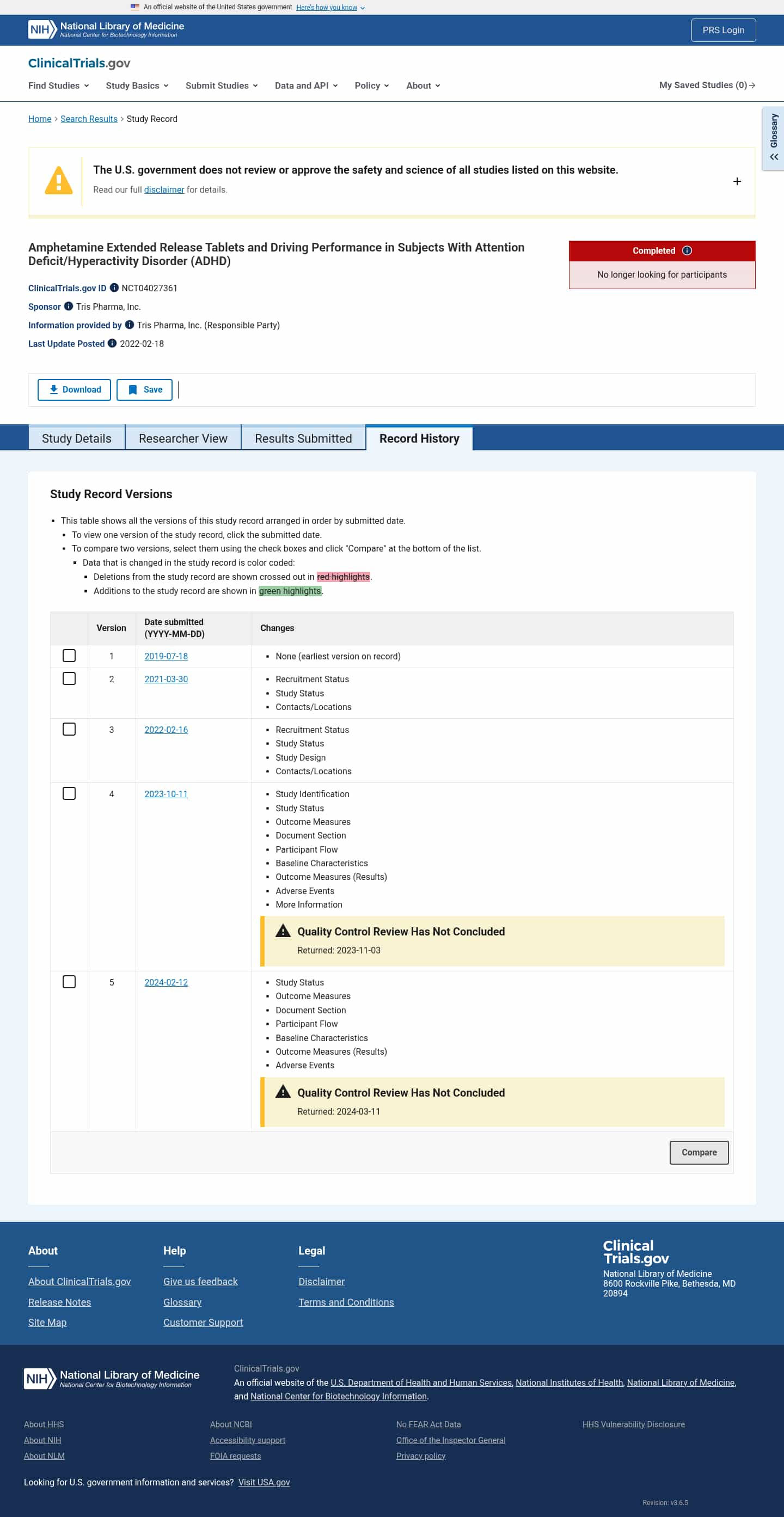Expand the Submit Studies menu
Screen dimensions: 784x1517
pyautogui.click(x=222, y=85)
